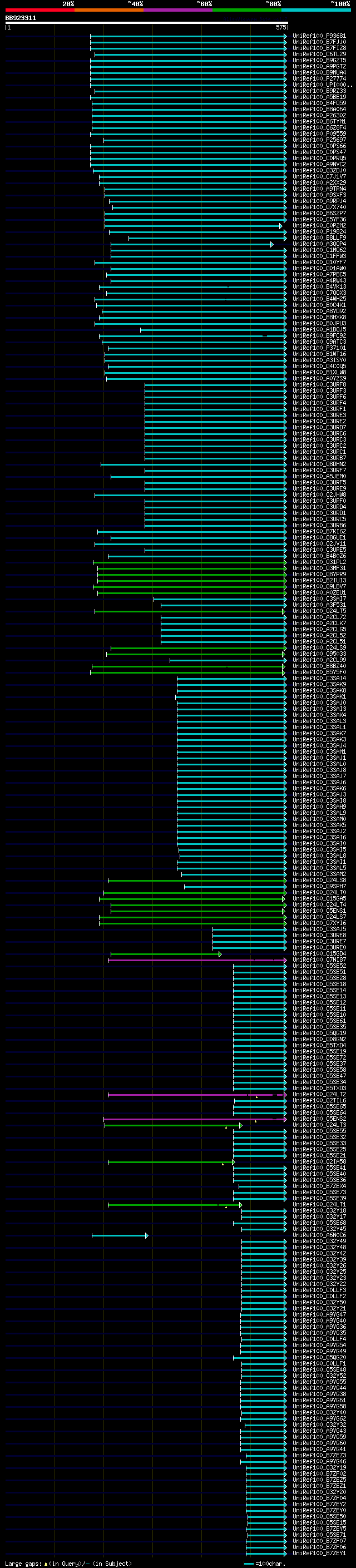The width and height of the screenshot is (356, 1568).
Task: Click the UniRef100_Q7X740 label
Action: pyautogui.click(x=319, y=207)
